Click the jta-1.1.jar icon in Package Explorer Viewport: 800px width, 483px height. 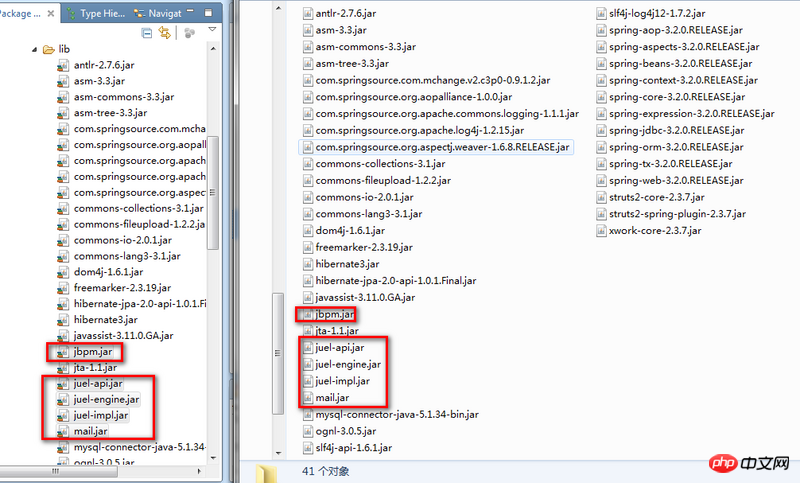tap(63, 368)
